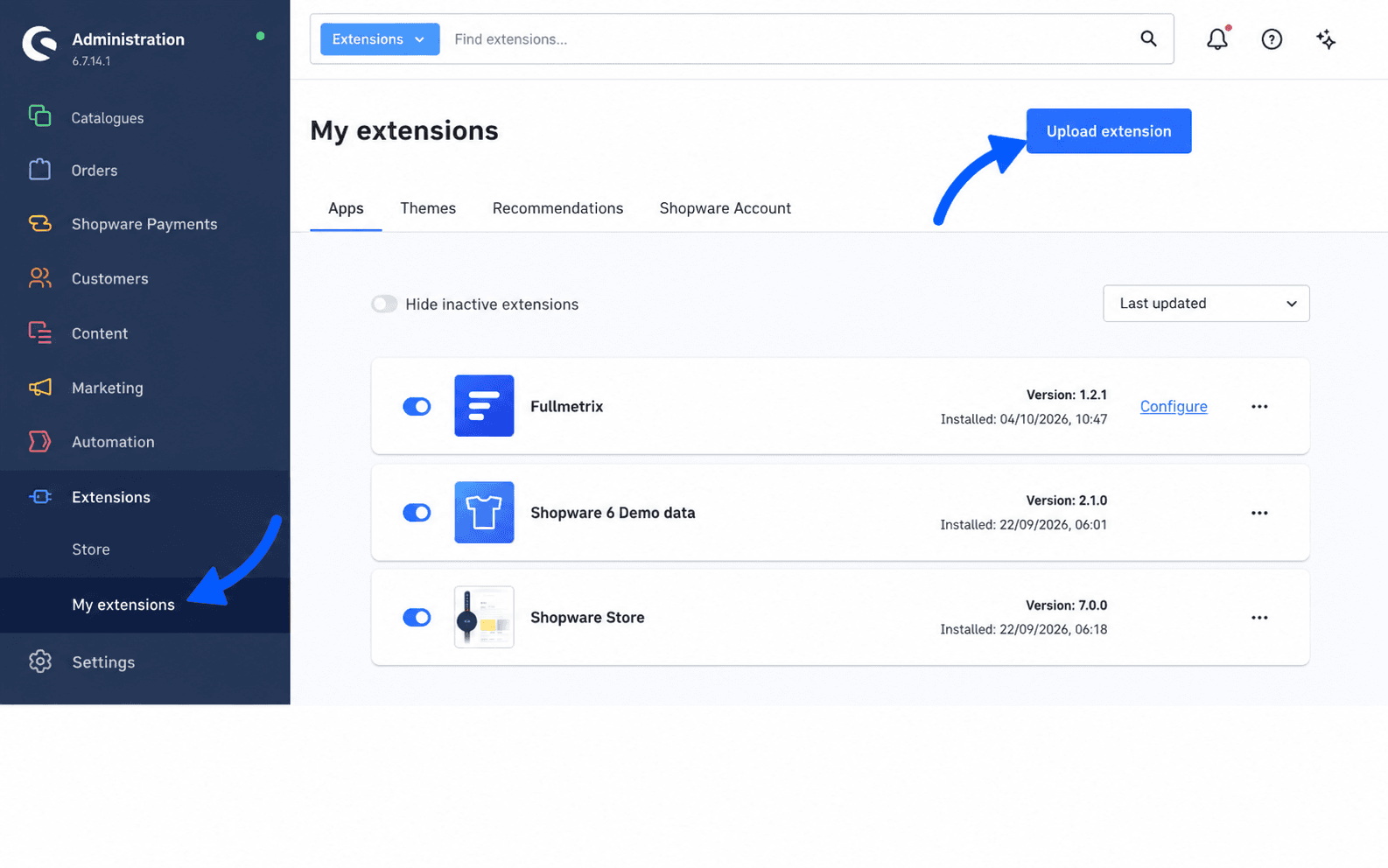Open notifications bell
This screenshot has width=1388, height=868.
pyautogui.click(x=1217, y=38)
